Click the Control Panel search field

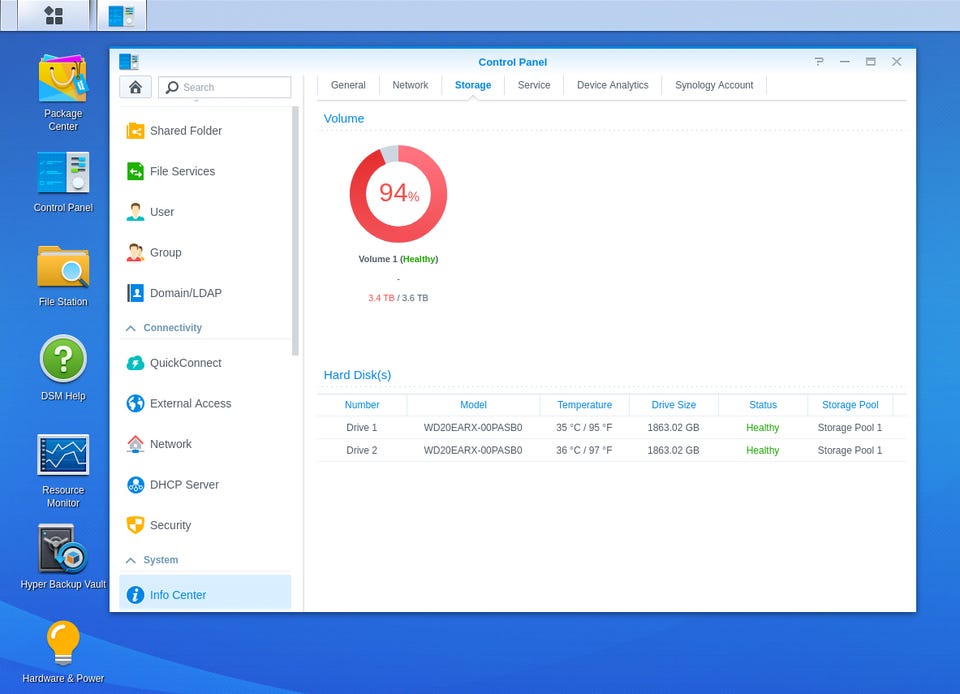click(x=225, y=87)
